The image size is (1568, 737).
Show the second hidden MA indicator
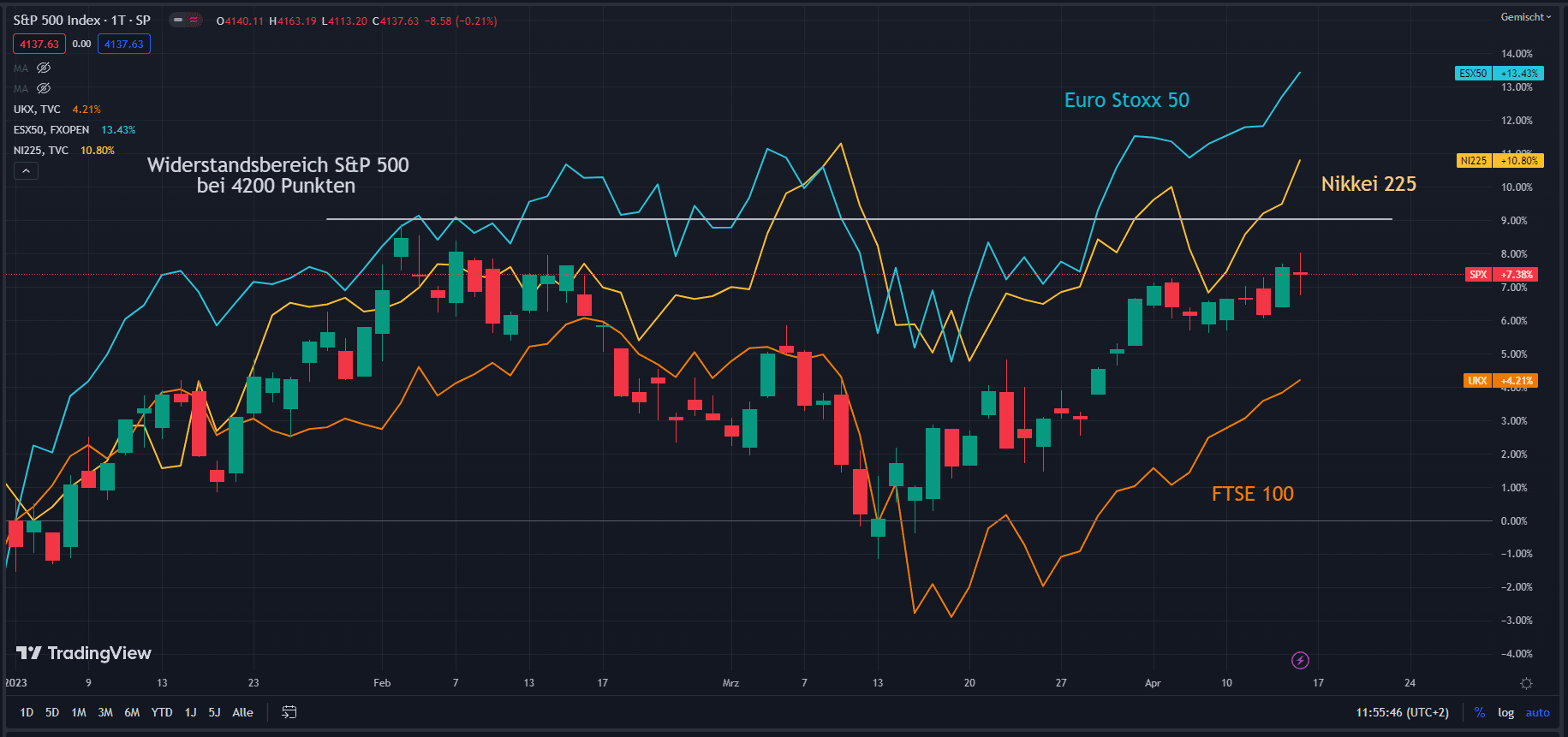coord(44,88)
